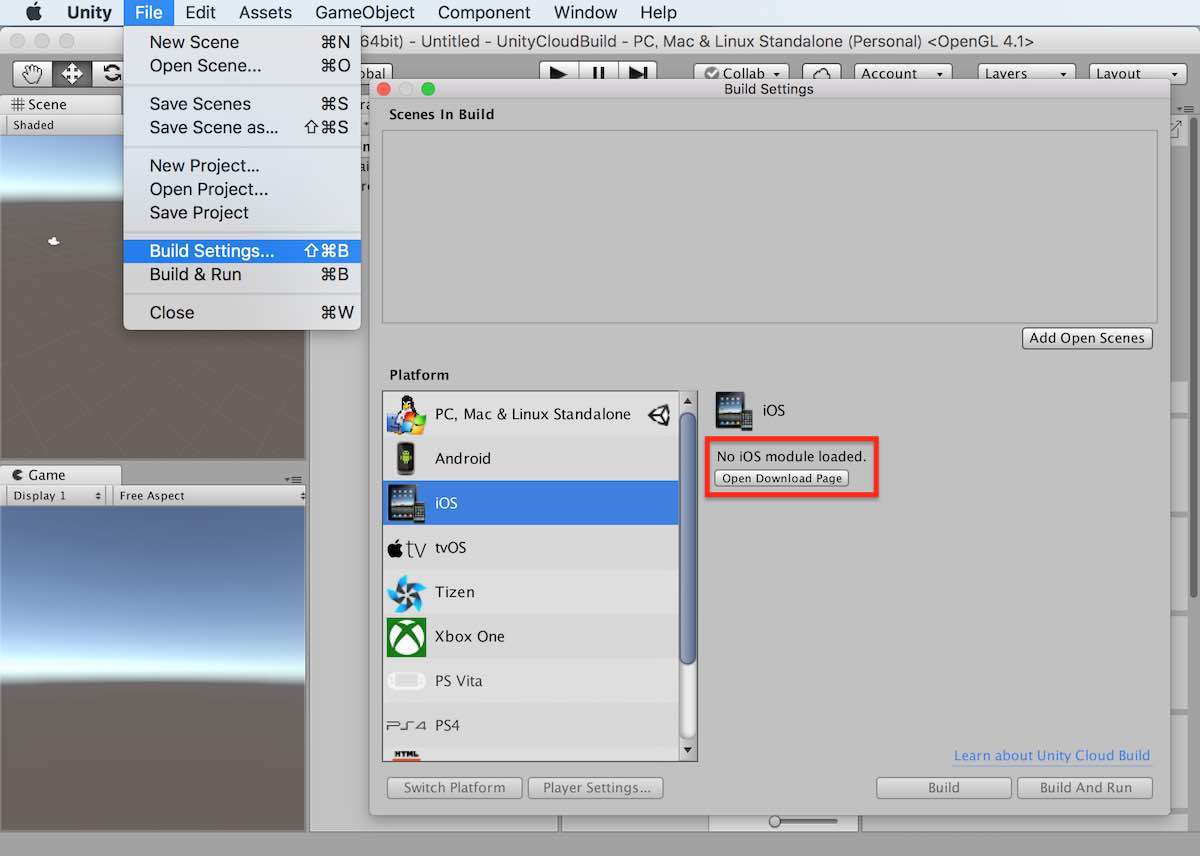Screen dimensions: 1200x856
Task: Open the GameObject menu
Action: click(365, 12)
